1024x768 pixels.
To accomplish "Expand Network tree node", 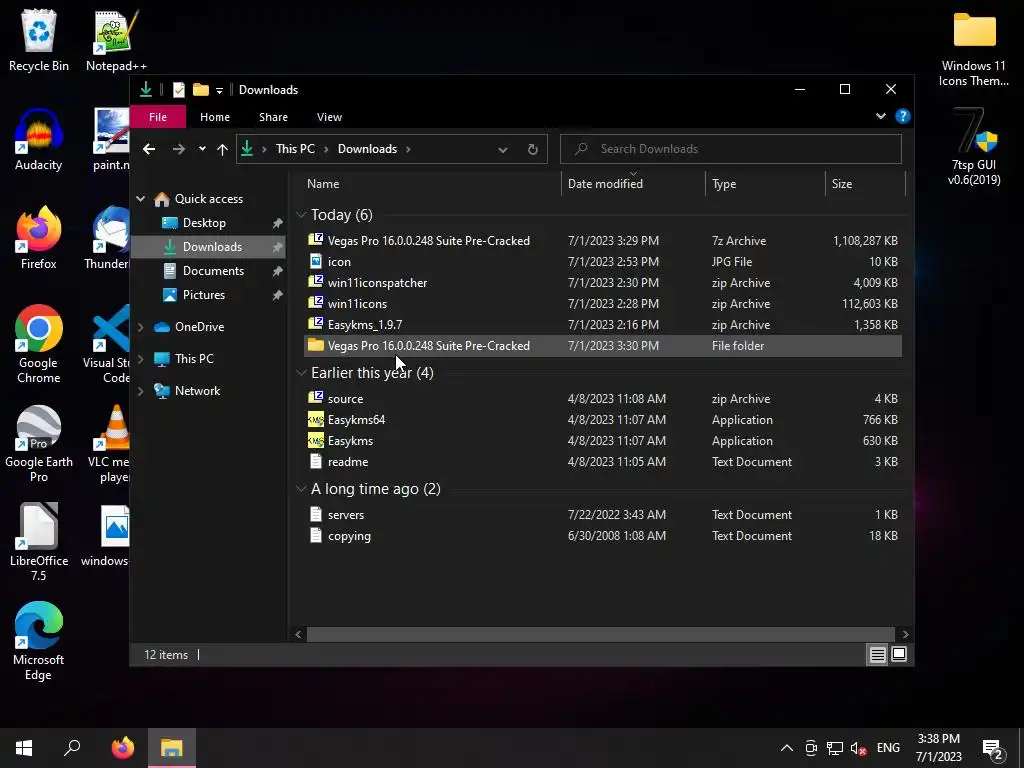I will click(140, 391).
